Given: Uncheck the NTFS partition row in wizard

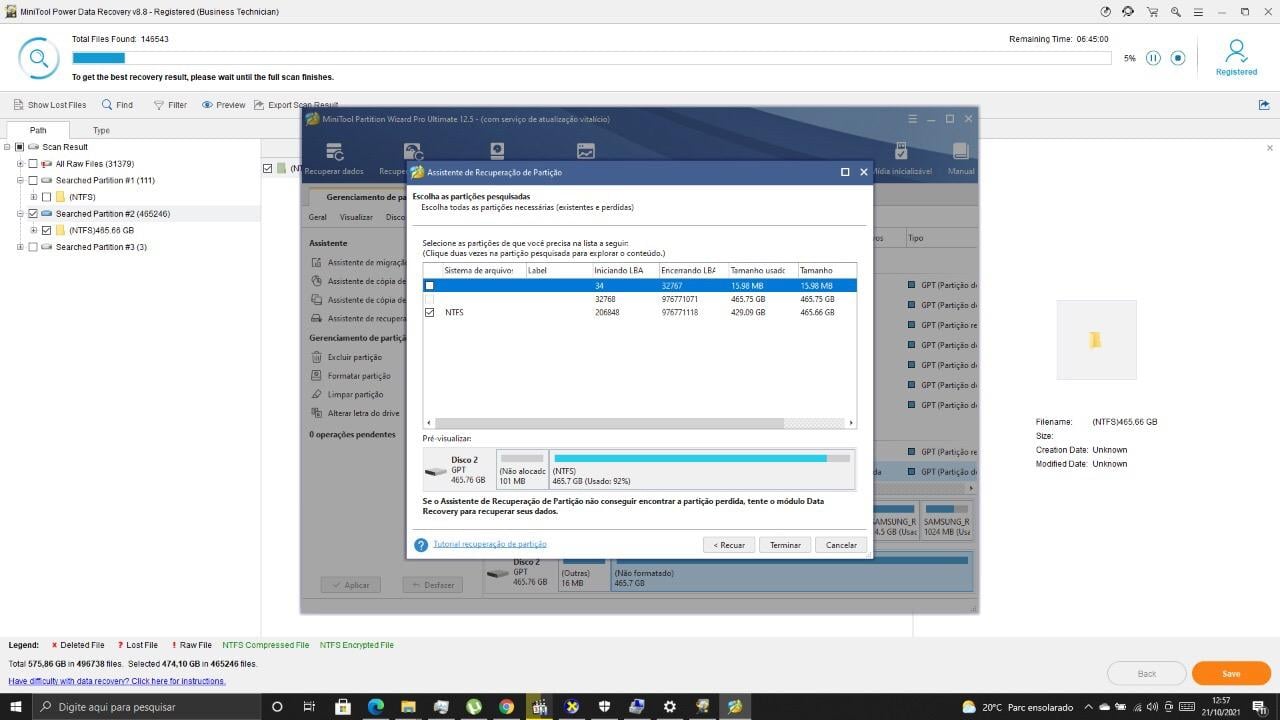Looking at the screenshot, I should (x=430, y=312).
